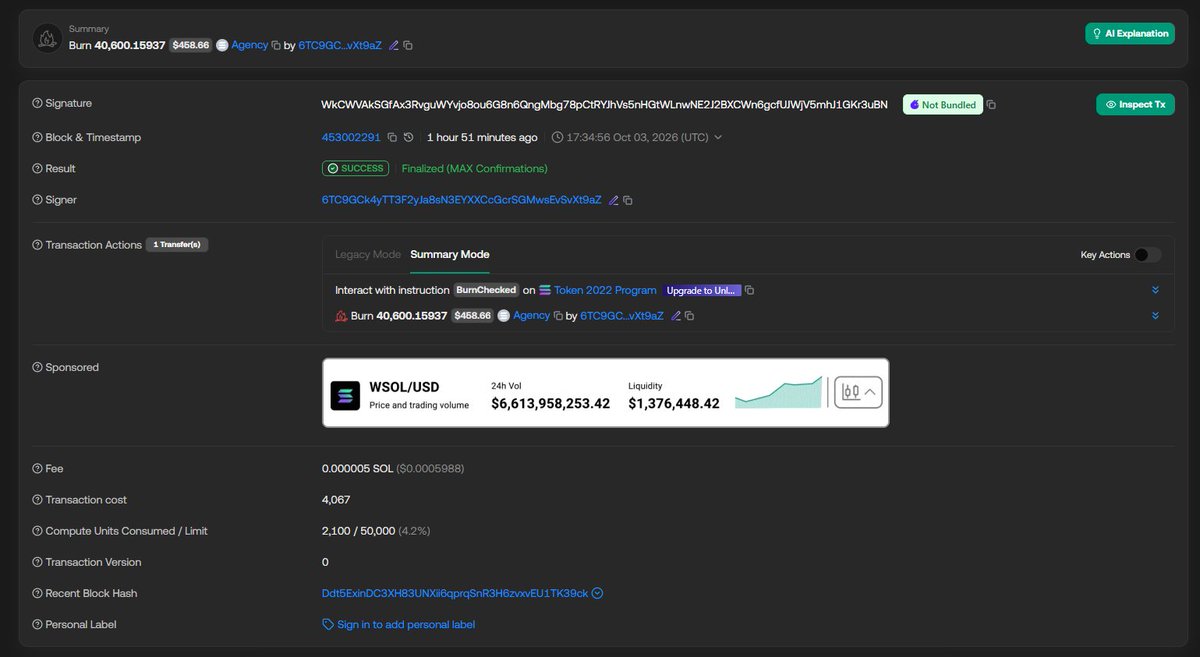Viewport: 1200px width, 657px height.
Task: Click the 24h Vol value $6,613,958,253.42
Action: (550, 404)
